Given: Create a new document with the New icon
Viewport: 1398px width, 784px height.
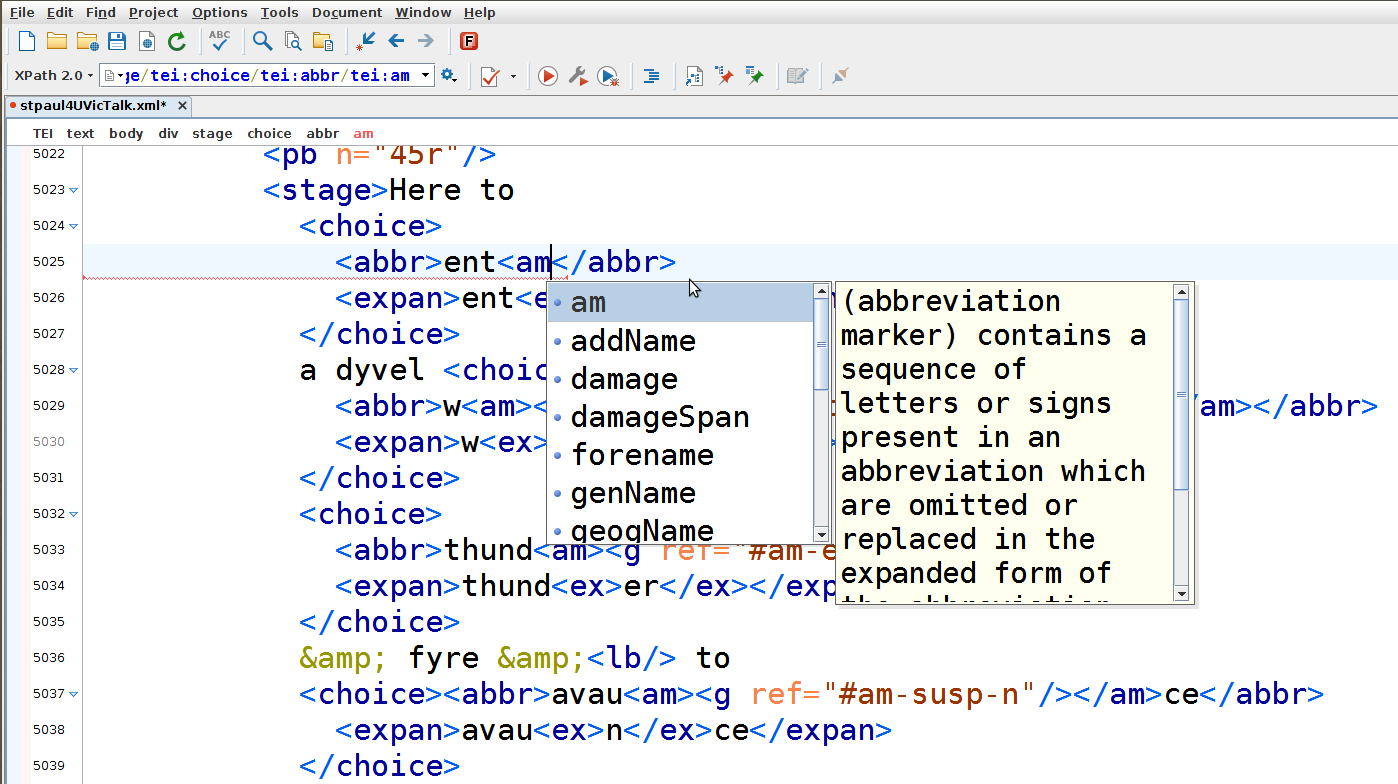Looking at the screenshot, I should coord(27,41).
